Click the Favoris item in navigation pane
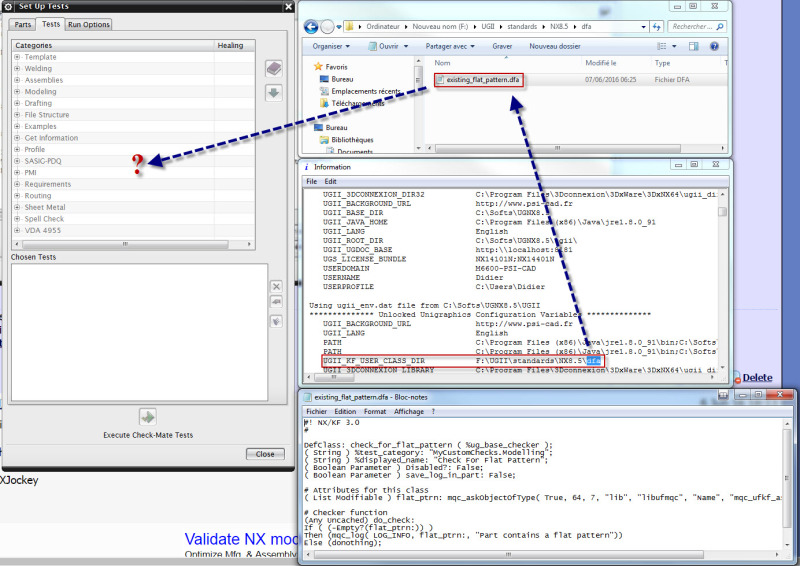 [x=336, y=67]
